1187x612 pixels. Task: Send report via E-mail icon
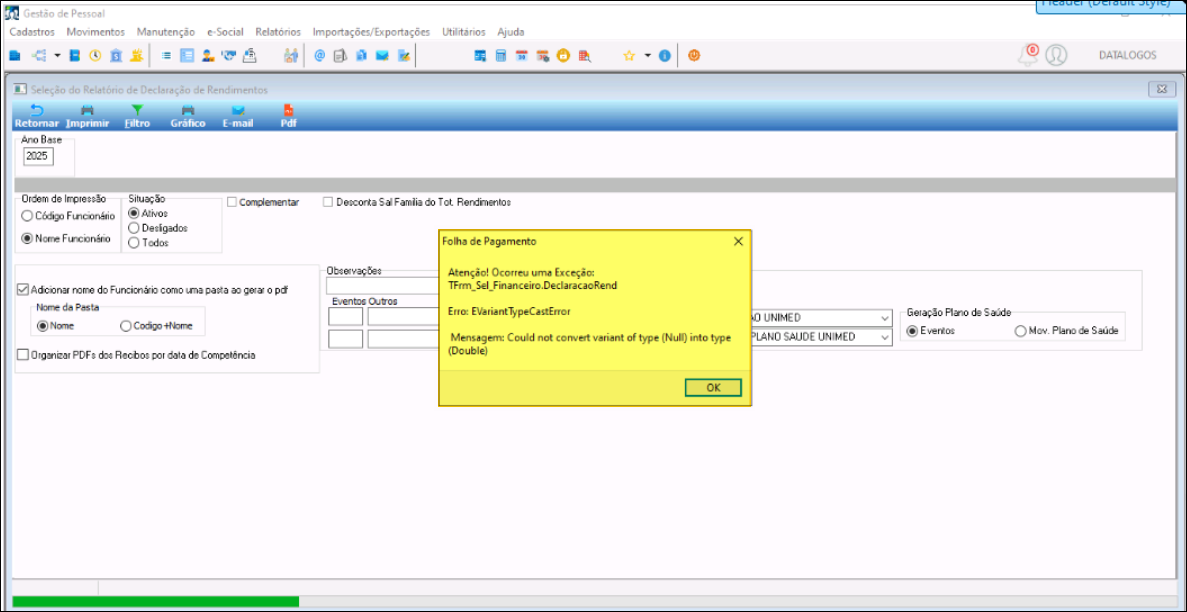point(237,111)
